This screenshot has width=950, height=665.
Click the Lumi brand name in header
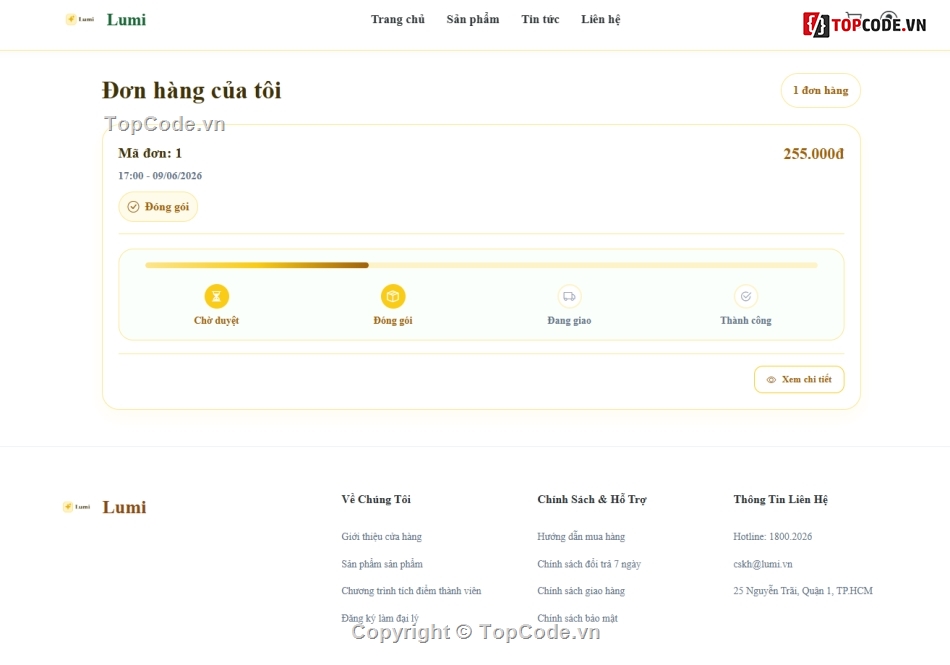click(x=126, y=19)
